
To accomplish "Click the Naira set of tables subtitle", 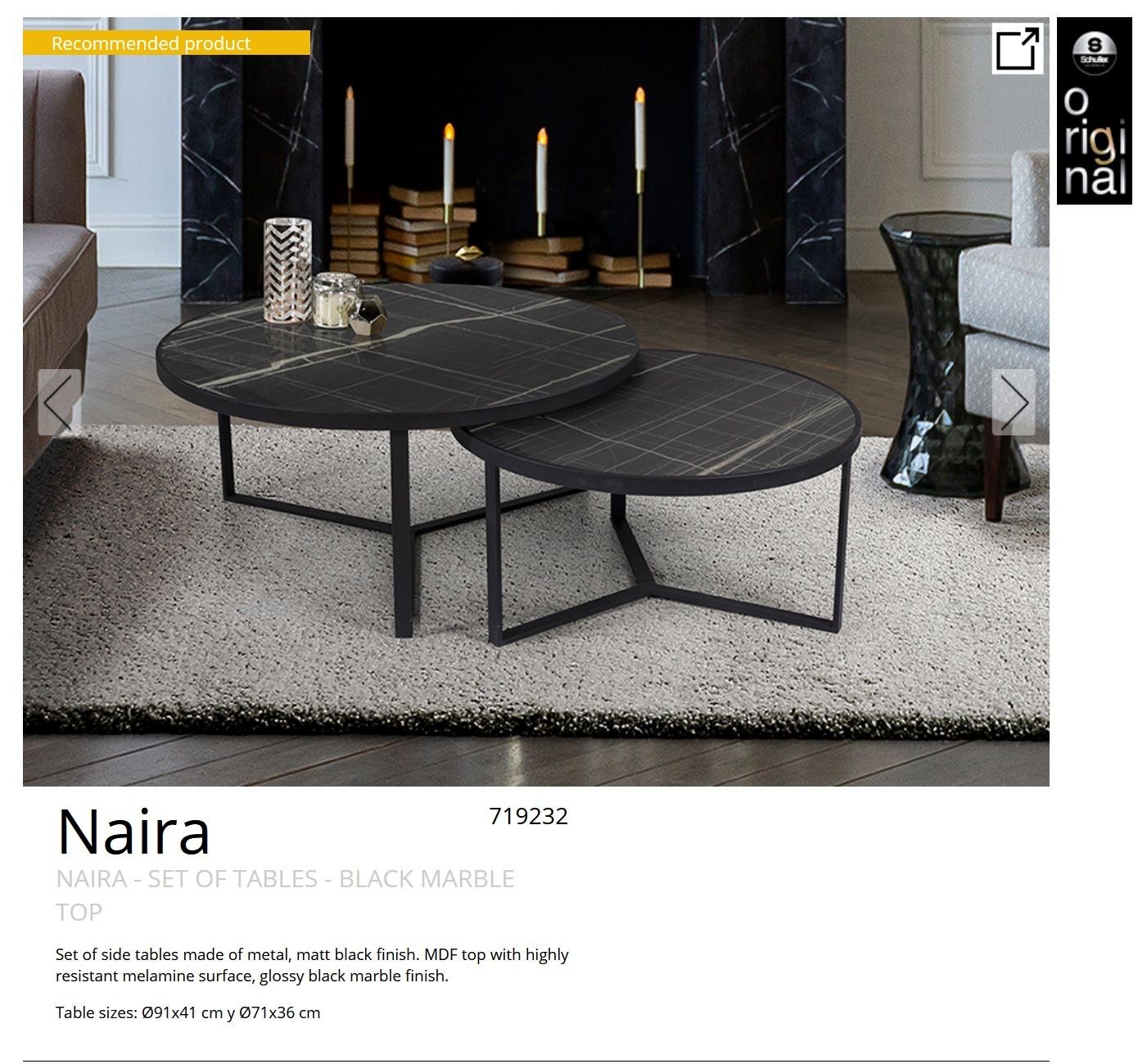I will 285,895.
